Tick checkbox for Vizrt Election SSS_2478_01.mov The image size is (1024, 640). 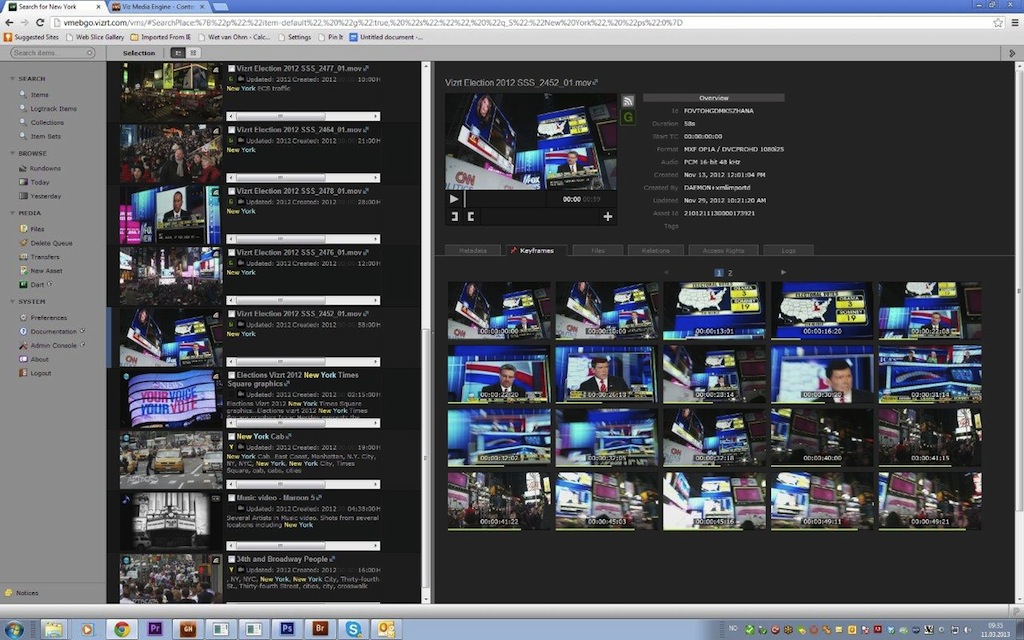coord(232,191)
